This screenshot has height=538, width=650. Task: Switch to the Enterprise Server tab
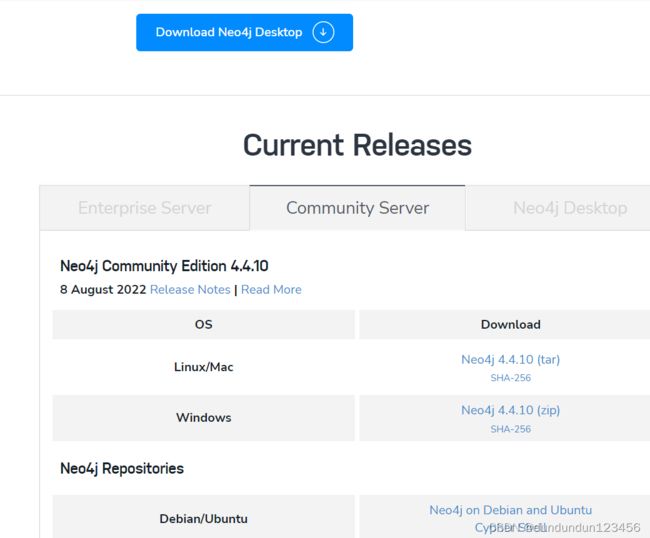point(145,208)
